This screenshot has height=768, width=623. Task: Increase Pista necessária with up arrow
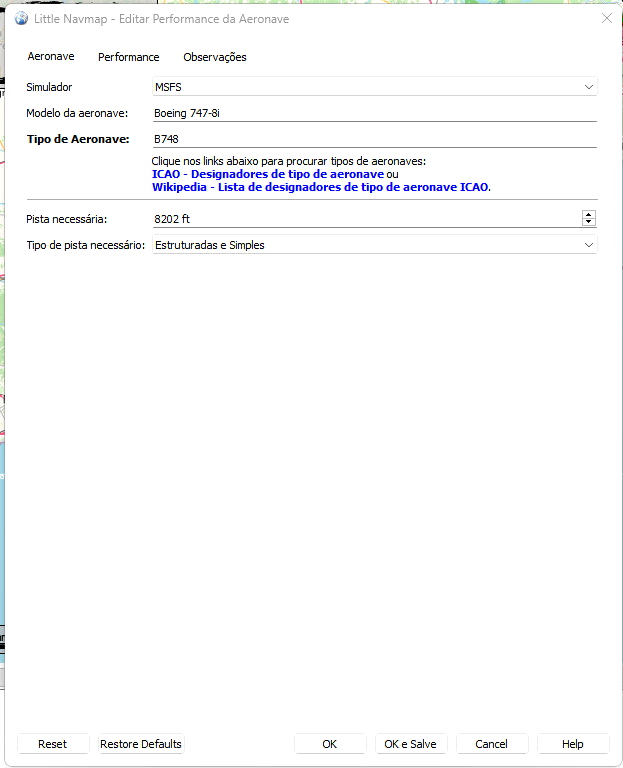(x=589, y=214)
